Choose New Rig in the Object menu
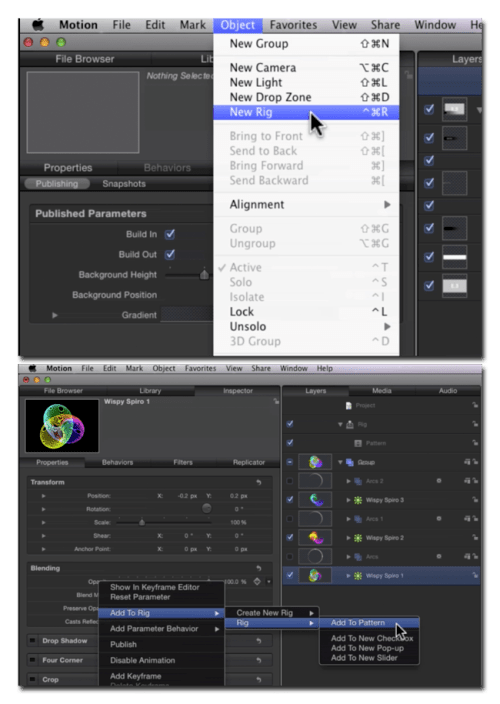The width and height of the screenshot is (500, 704). pos(306,112)
